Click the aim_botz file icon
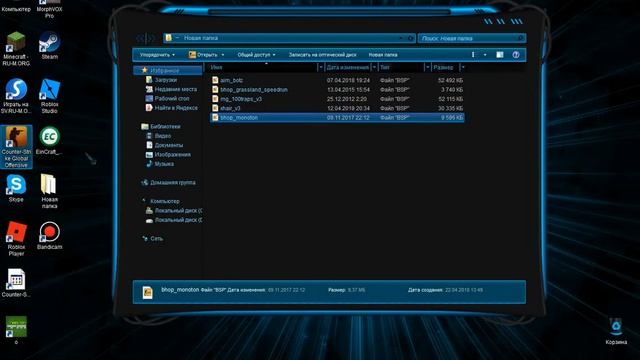Screen dimensions: 640x360 [x=215, y=80]
